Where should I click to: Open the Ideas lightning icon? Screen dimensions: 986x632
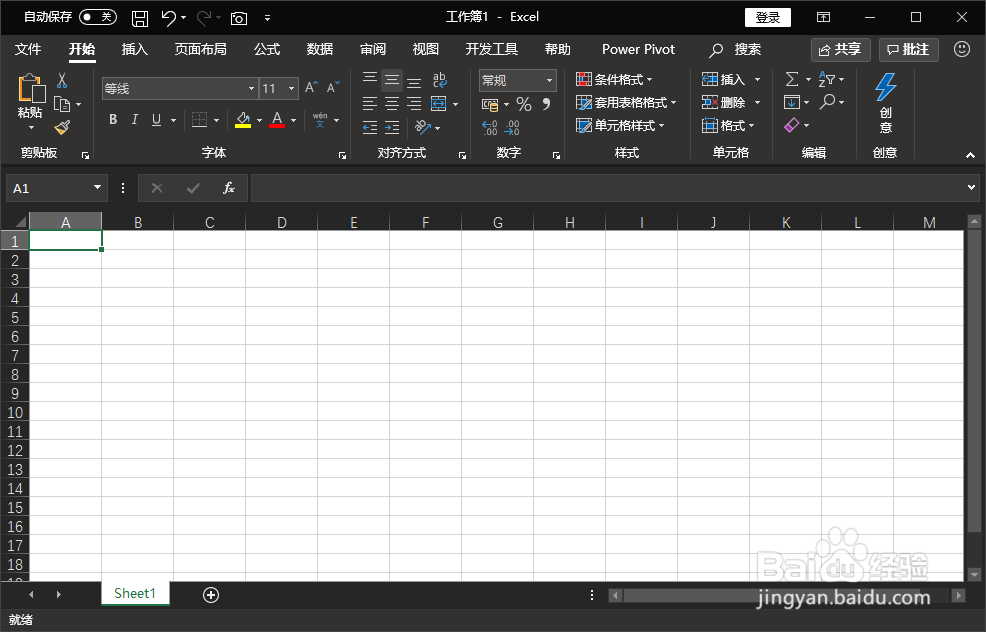point(885,87)
